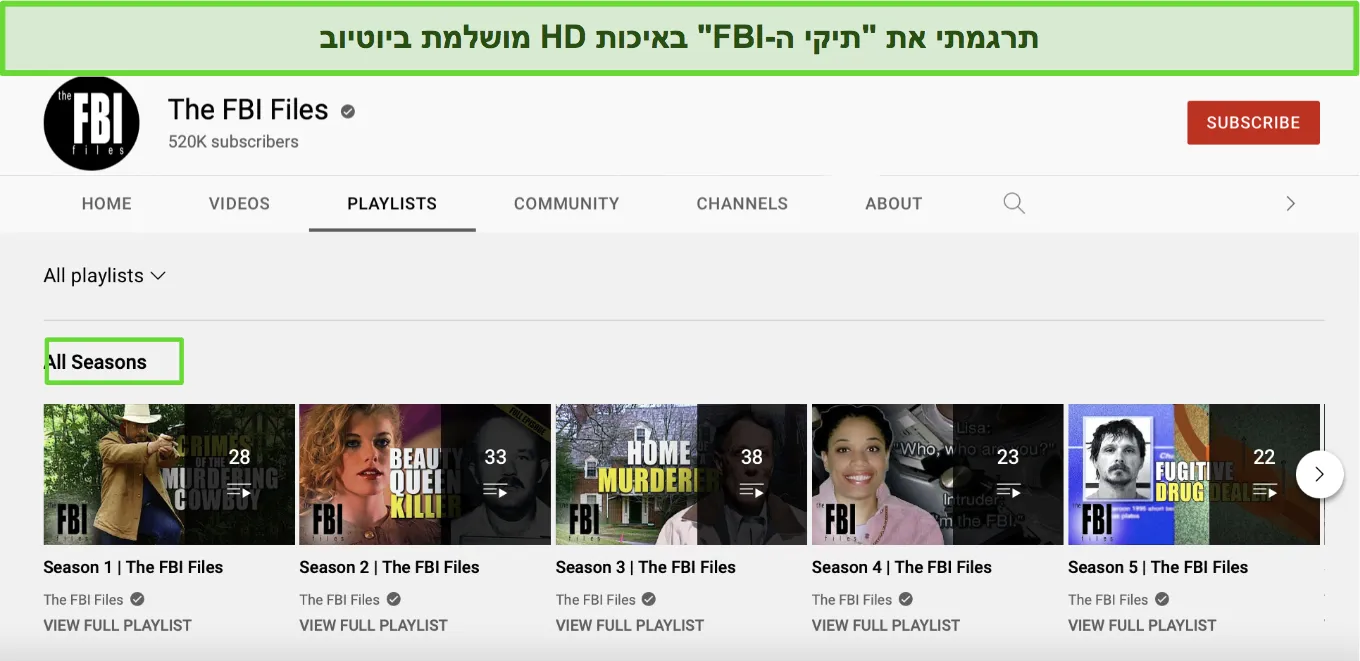This screenshot has width=1360, height=661.
Task: Subscribe to The FBI Files channel
Action: 1253,122
